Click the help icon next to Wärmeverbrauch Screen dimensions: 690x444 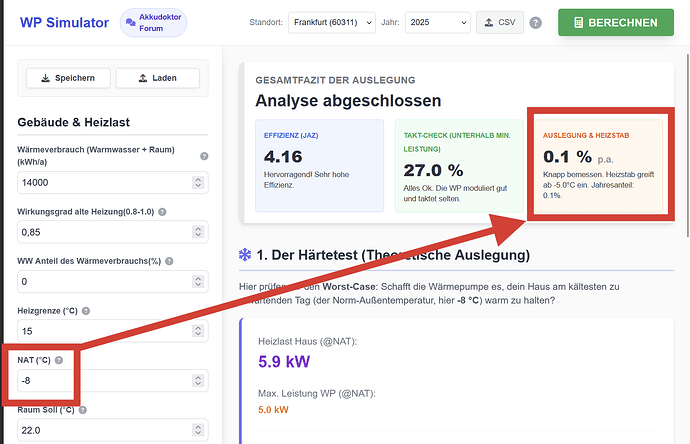[x=204, y=156]
